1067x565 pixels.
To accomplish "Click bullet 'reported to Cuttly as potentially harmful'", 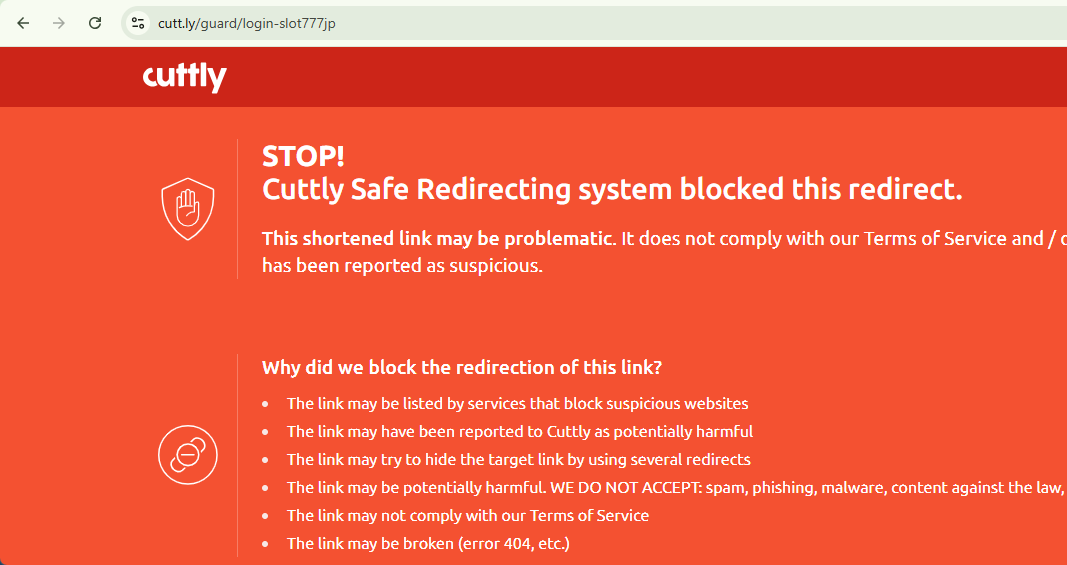I will [520, 432].
